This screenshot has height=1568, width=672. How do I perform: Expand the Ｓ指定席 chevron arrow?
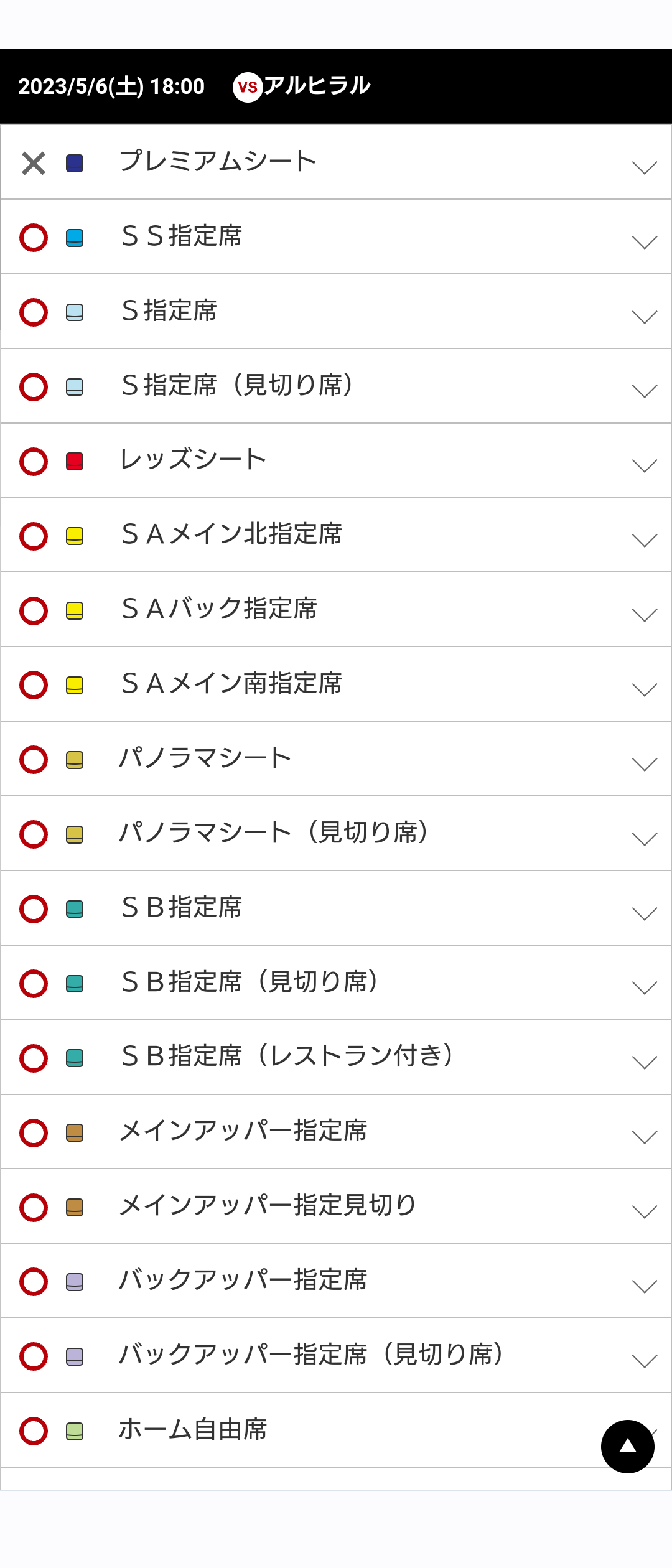(644, 317)
